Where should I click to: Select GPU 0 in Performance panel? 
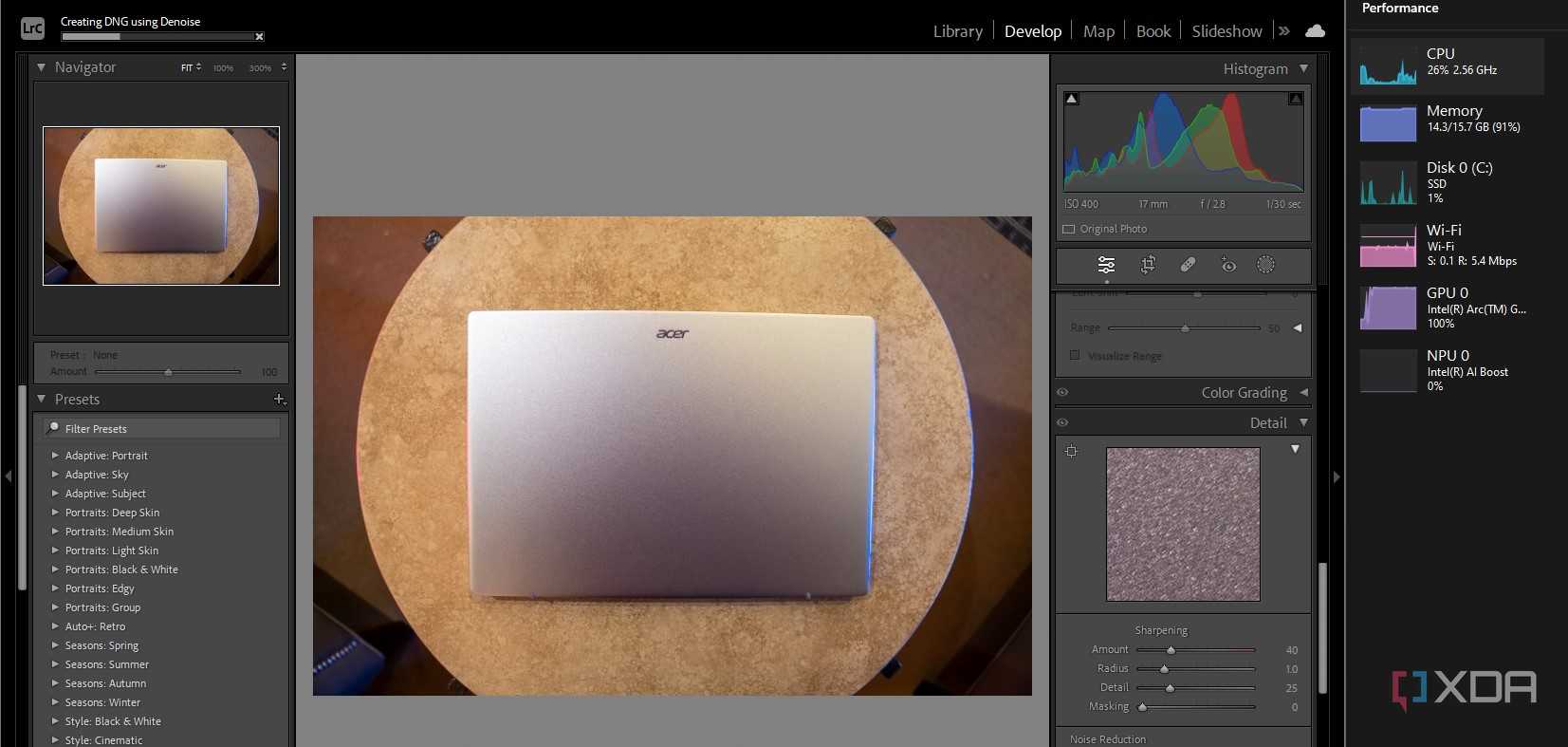point(1448,308)
